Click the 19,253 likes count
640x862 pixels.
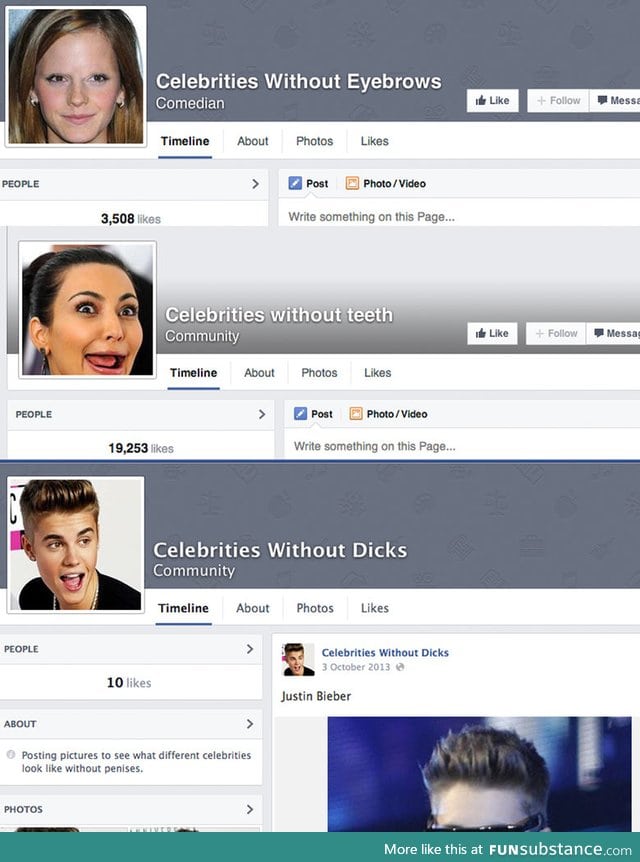[141, 449]
